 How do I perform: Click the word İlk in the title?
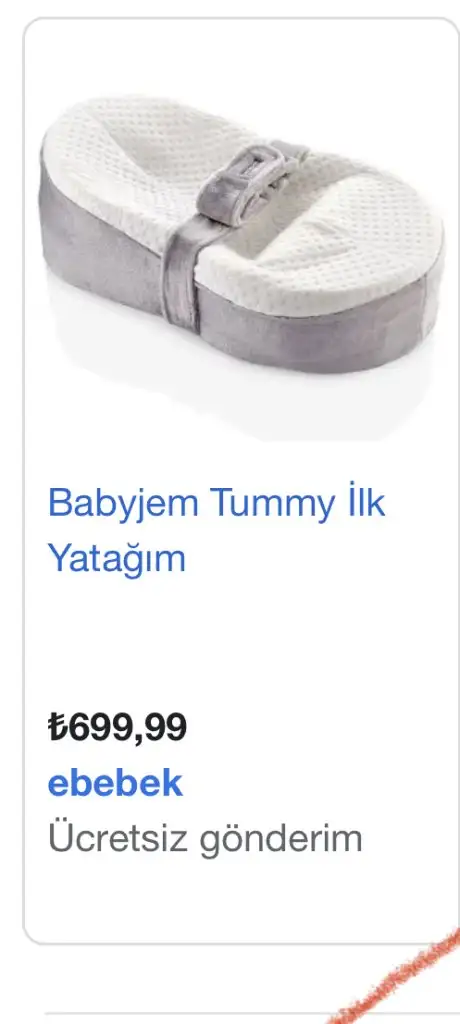[365, 502]
